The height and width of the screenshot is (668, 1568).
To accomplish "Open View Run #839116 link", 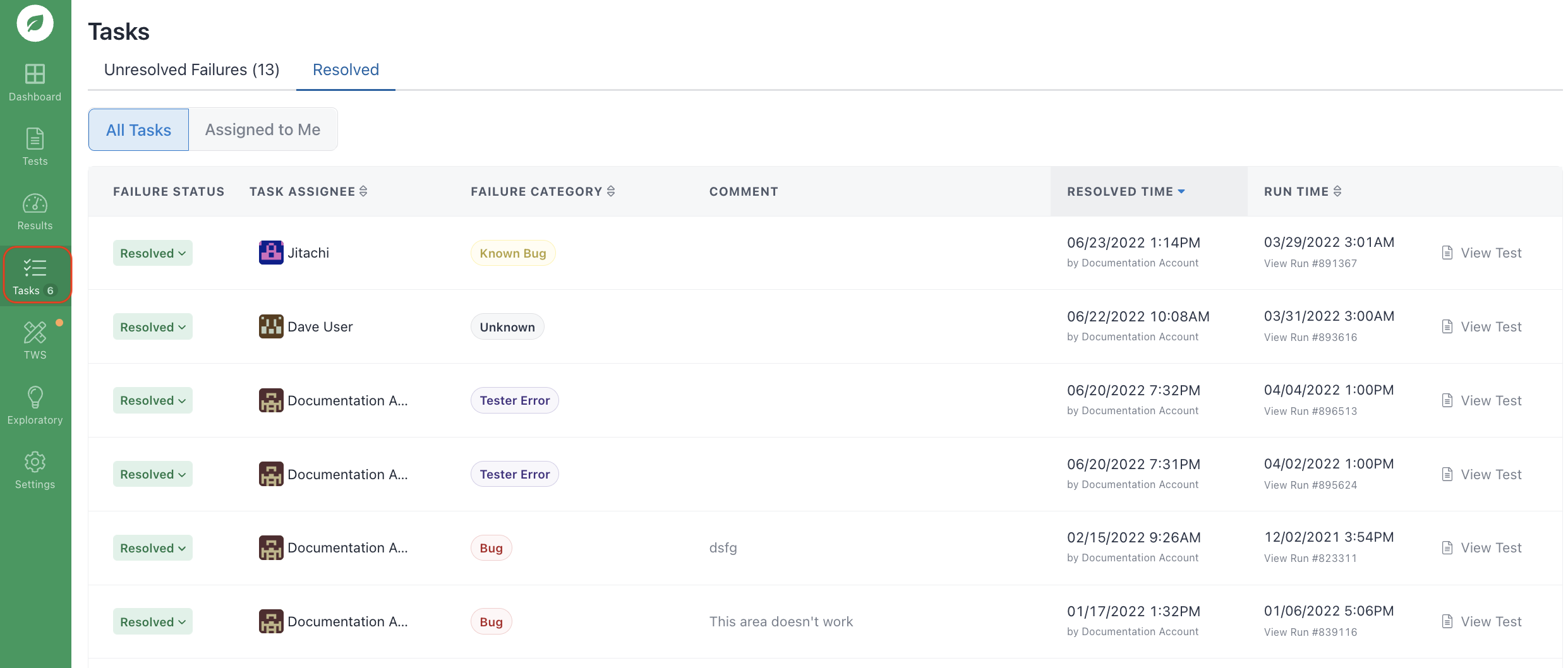I will coord(1310,632).
